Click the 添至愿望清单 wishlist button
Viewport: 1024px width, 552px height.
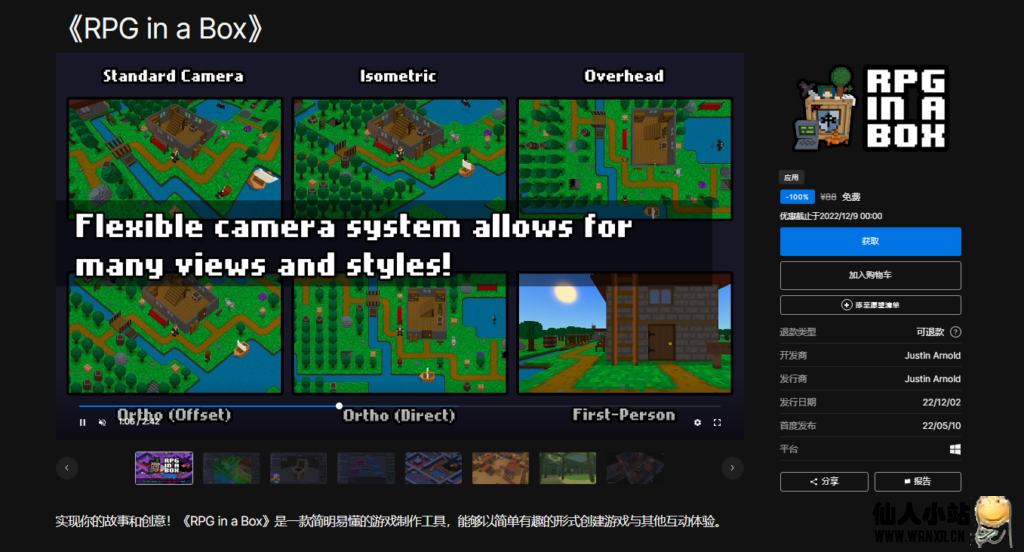pyautogui.click(x=870, y=305)
